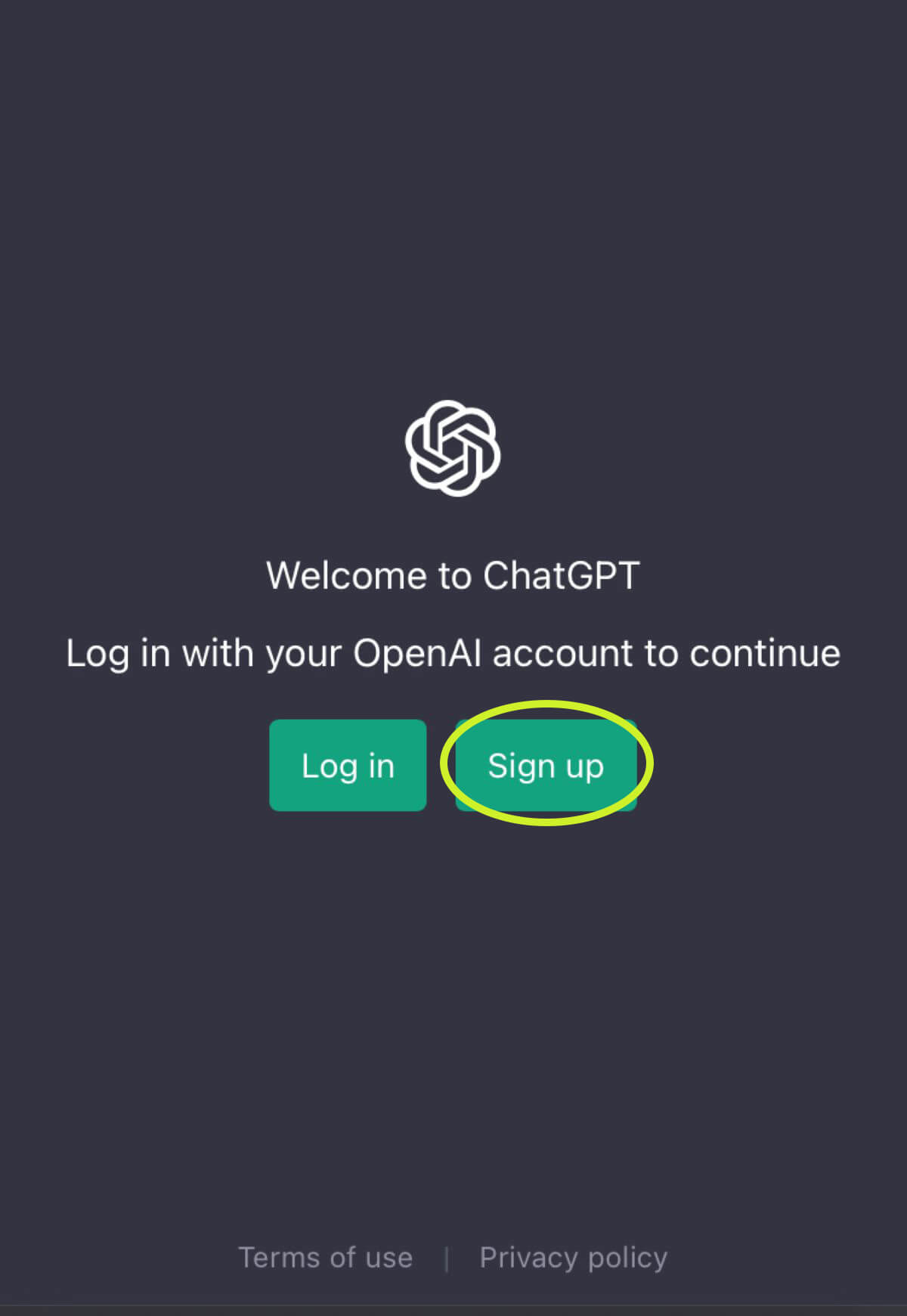Image resolution: width=907 pixels, height=1316 pixels.
Task: Choose Sign up highlighted by yellow ellipse
Action: pos(546,765)
